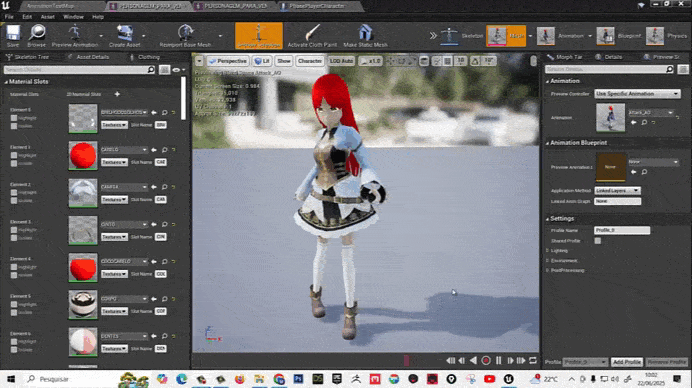Switch to the Clothing tab

point(145,57)
